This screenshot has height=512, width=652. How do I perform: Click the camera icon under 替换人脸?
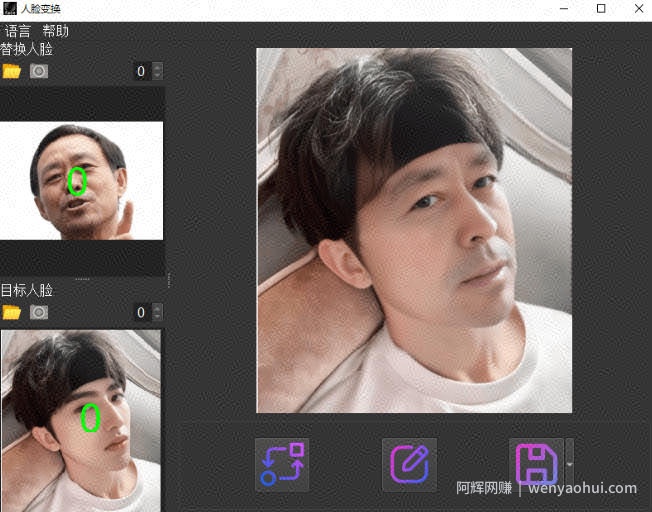coord(39,71)
